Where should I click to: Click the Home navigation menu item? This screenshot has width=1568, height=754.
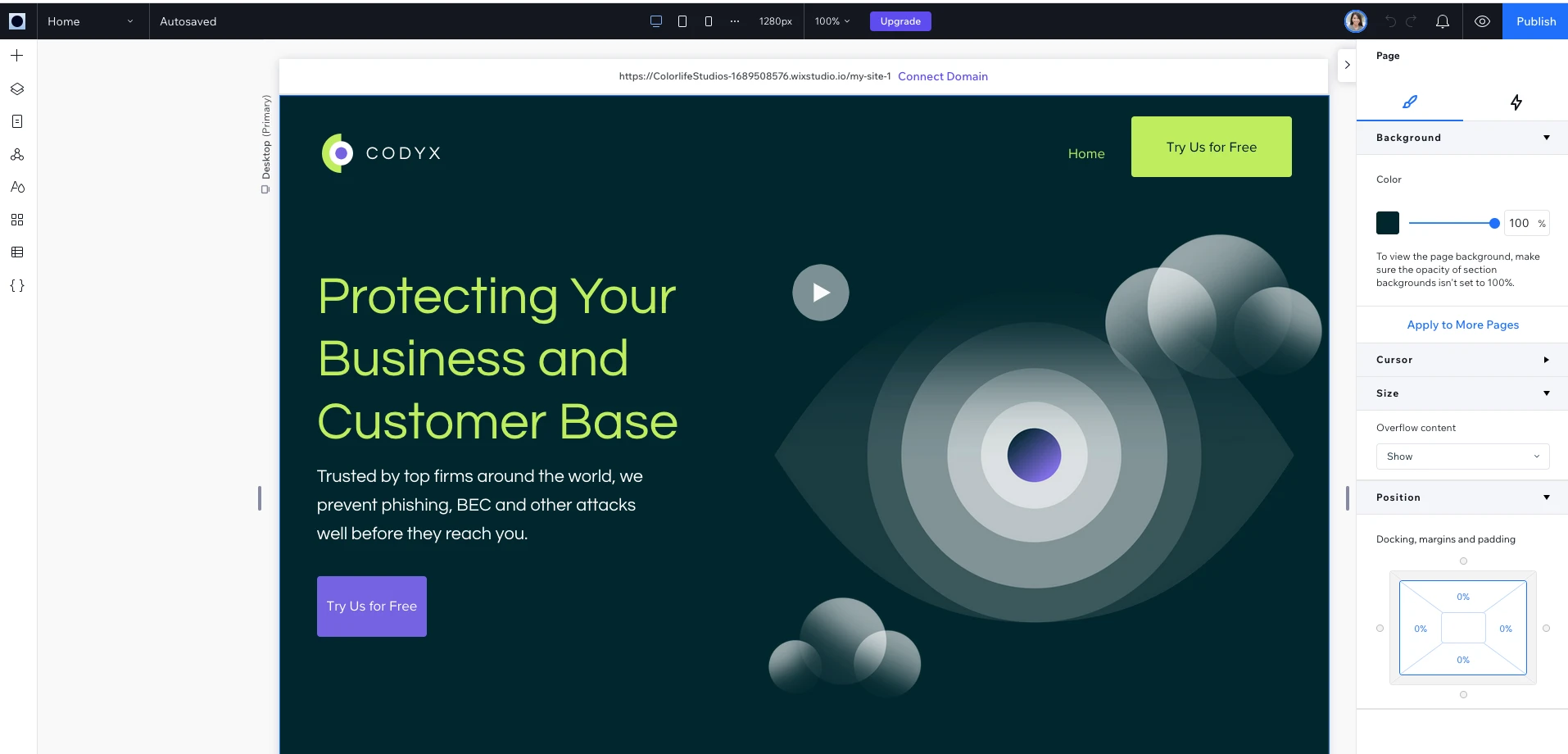tap(1086, 153)
